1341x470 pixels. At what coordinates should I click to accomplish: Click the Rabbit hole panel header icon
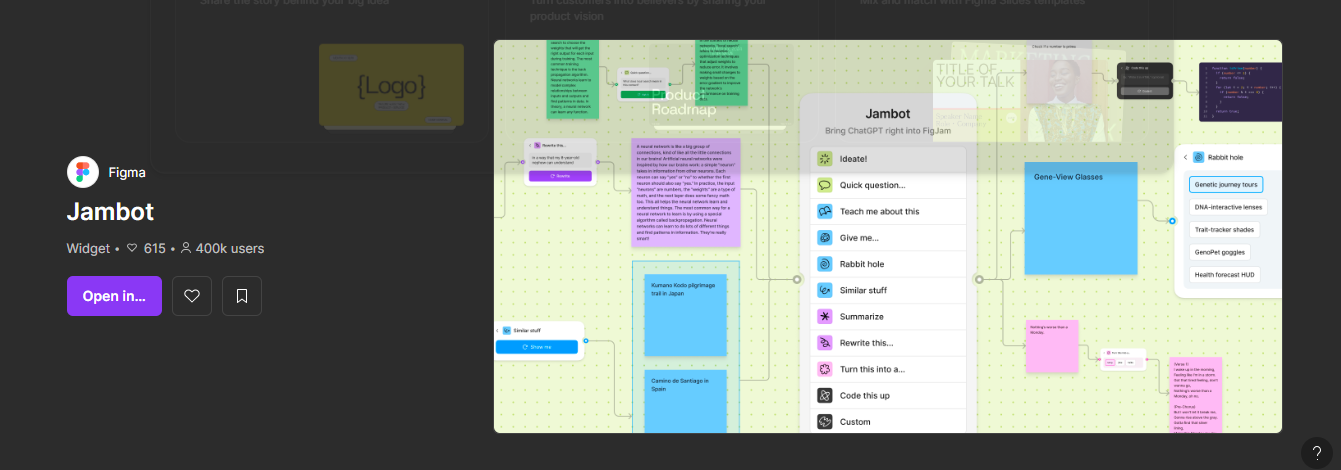pyautogui.click(x=1198, y=157)
